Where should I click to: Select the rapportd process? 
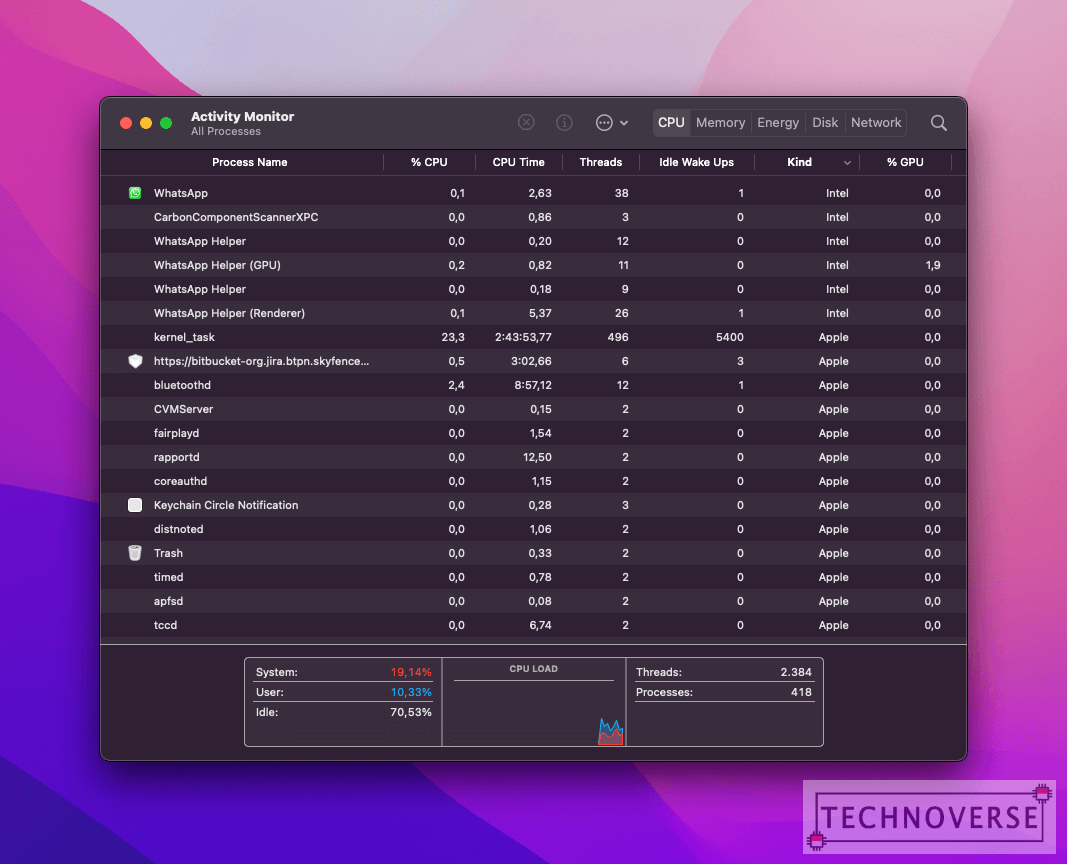(x=176, y=457)
